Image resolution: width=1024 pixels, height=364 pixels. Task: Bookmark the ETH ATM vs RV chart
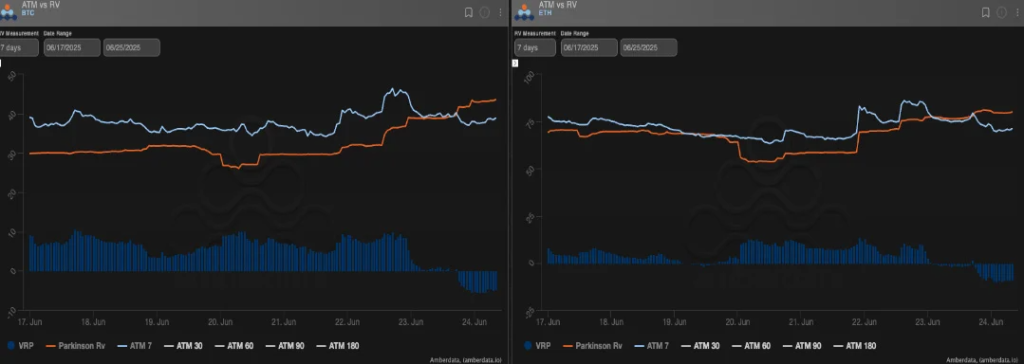point(985,12)
